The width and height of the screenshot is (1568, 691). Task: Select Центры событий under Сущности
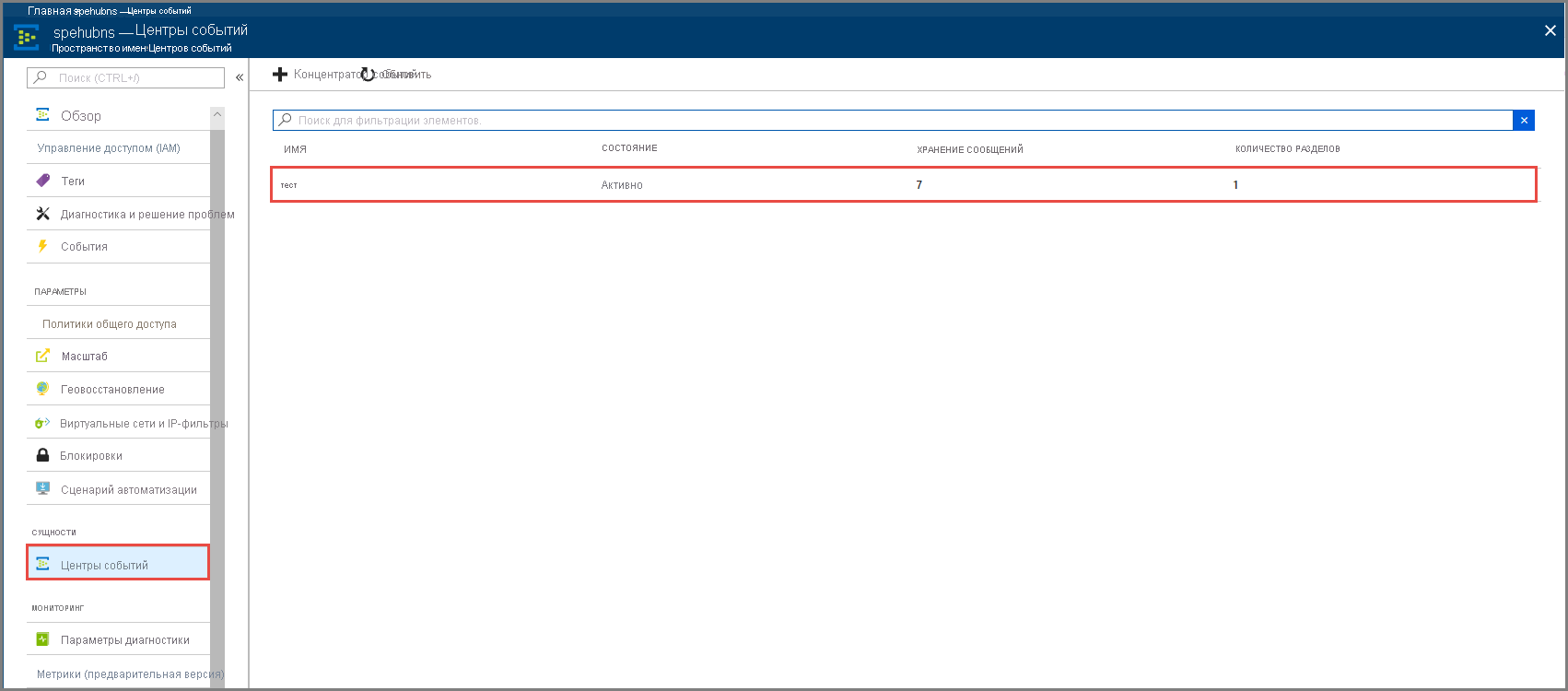[x=118, y=563]
